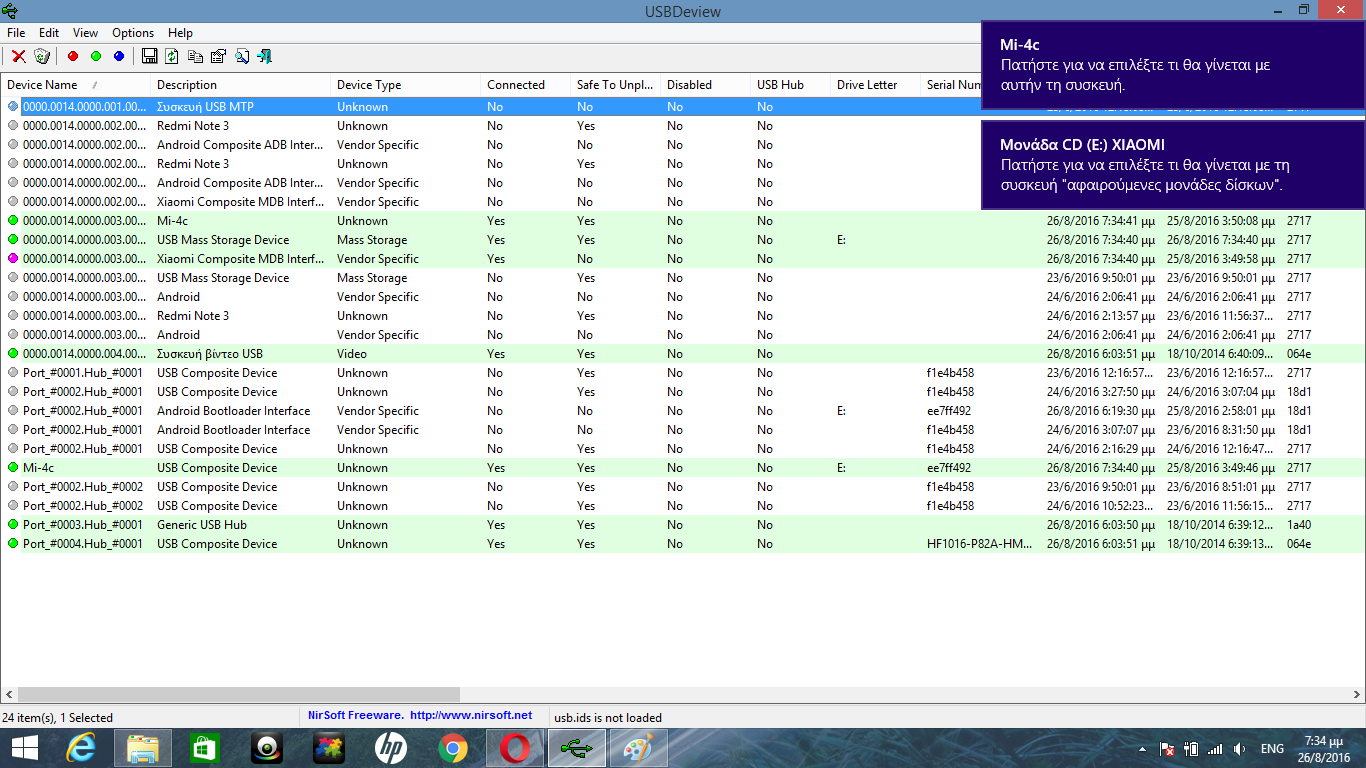Sort by the Connected column header
This screenshot has height=768, width=1366.
(515, 85)
